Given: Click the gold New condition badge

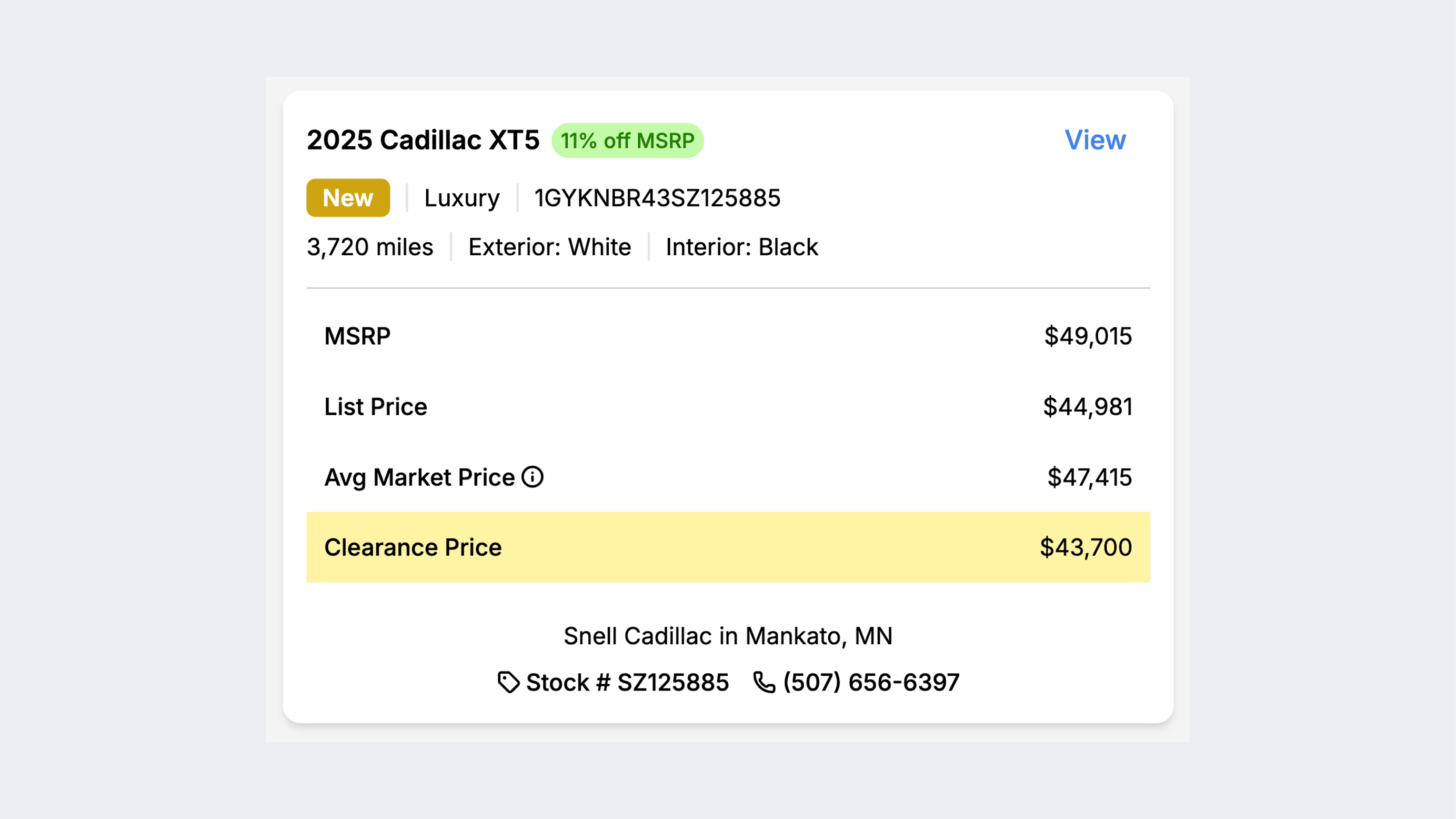Looking at the screenshot, I should 348,198.
